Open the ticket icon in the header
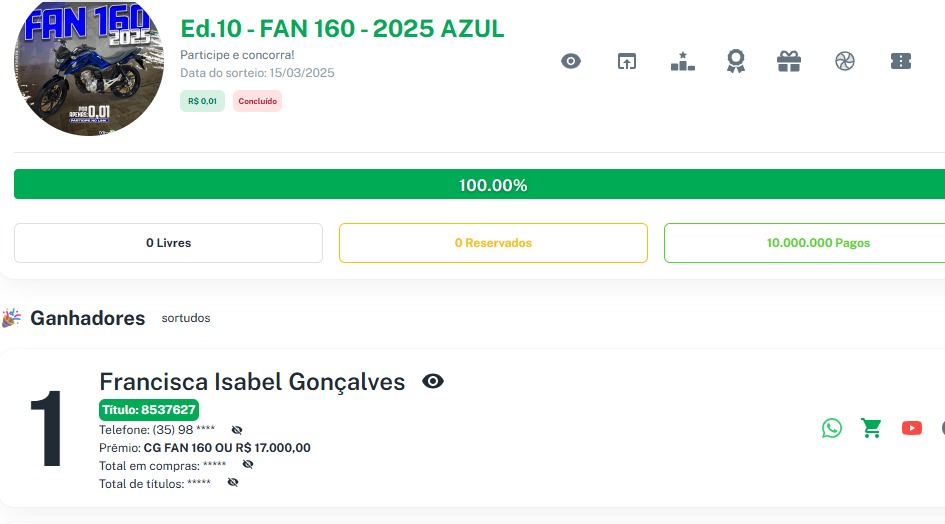This screenshot has height=524, width=945. 900,61
